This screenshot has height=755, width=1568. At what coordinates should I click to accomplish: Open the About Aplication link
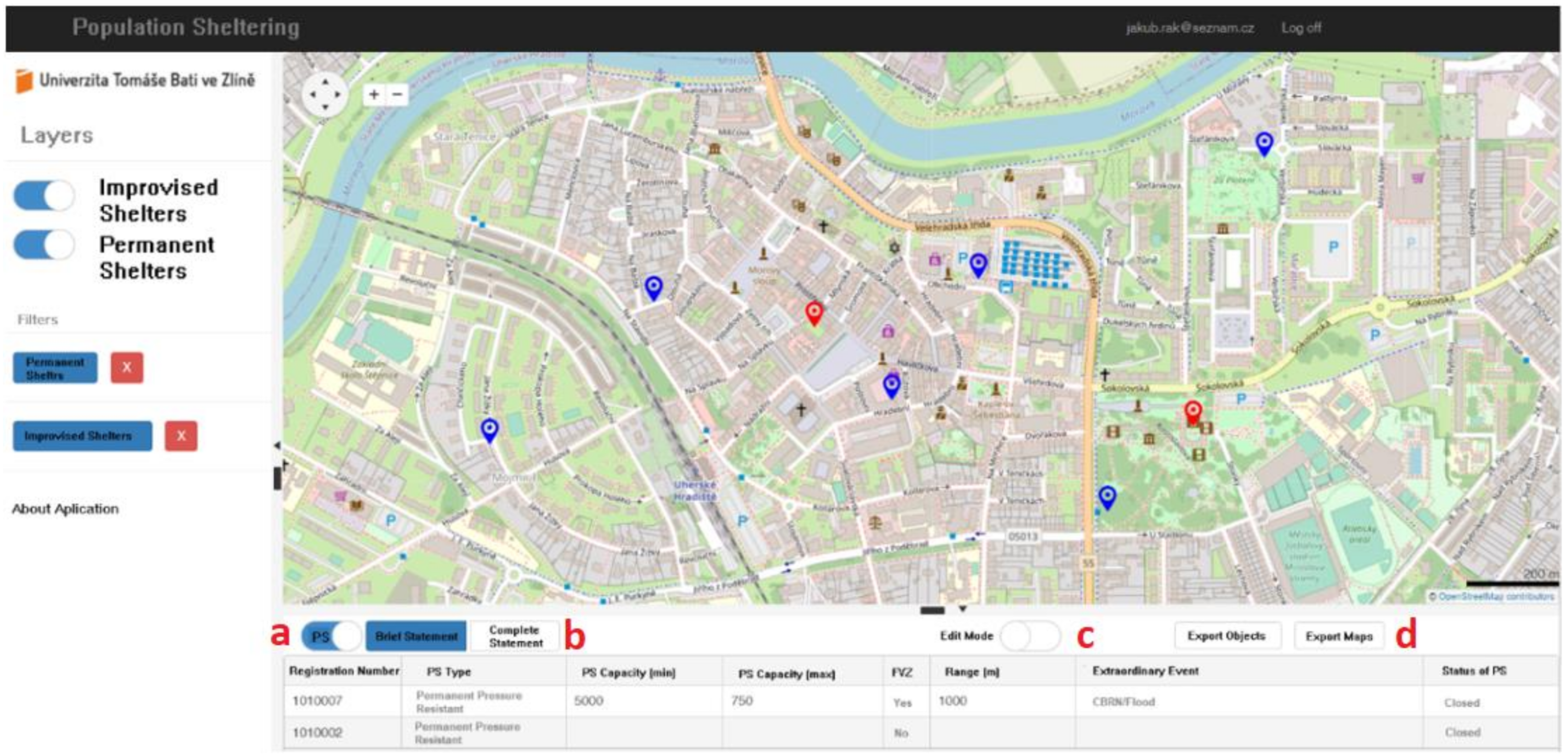(x=65, y=509)
